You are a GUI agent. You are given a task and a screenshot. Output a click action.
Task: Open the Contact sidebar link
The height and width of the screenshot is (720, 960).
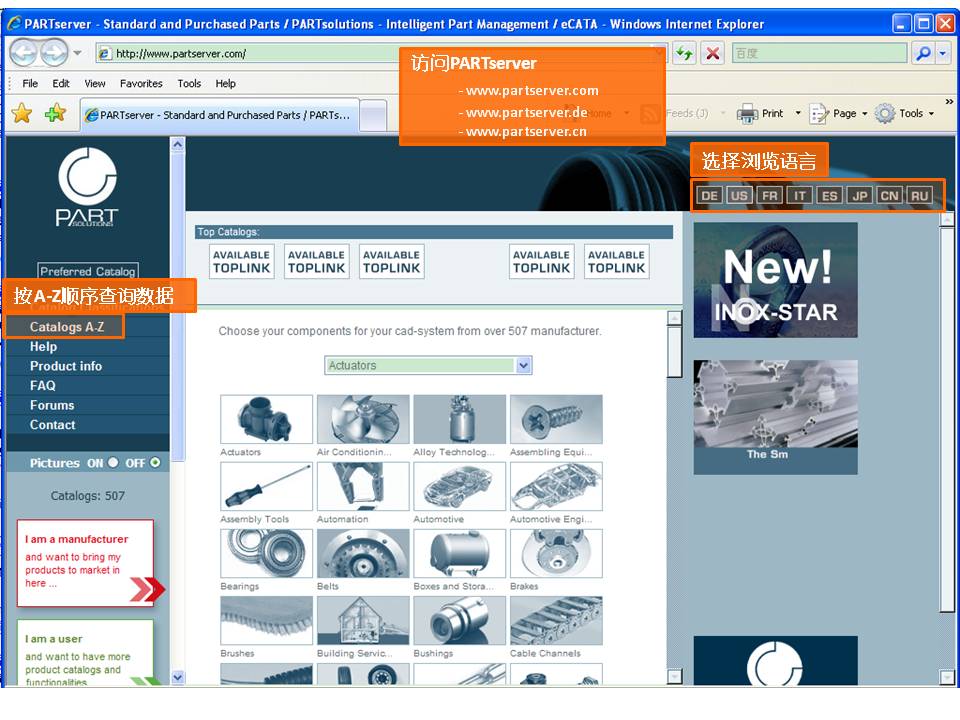[53, 425]
